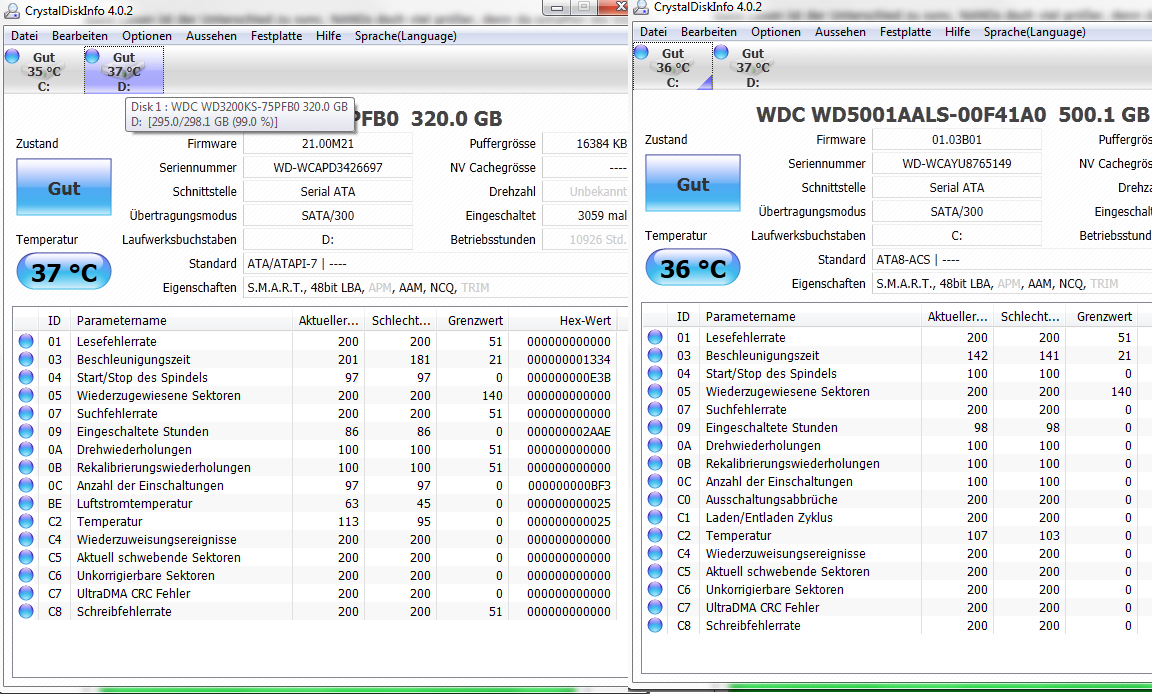Click status orb for Beschleunigungszeit, left window
Image resolution: width=1152 pixels, height=699 pixels.
[26, 359]
